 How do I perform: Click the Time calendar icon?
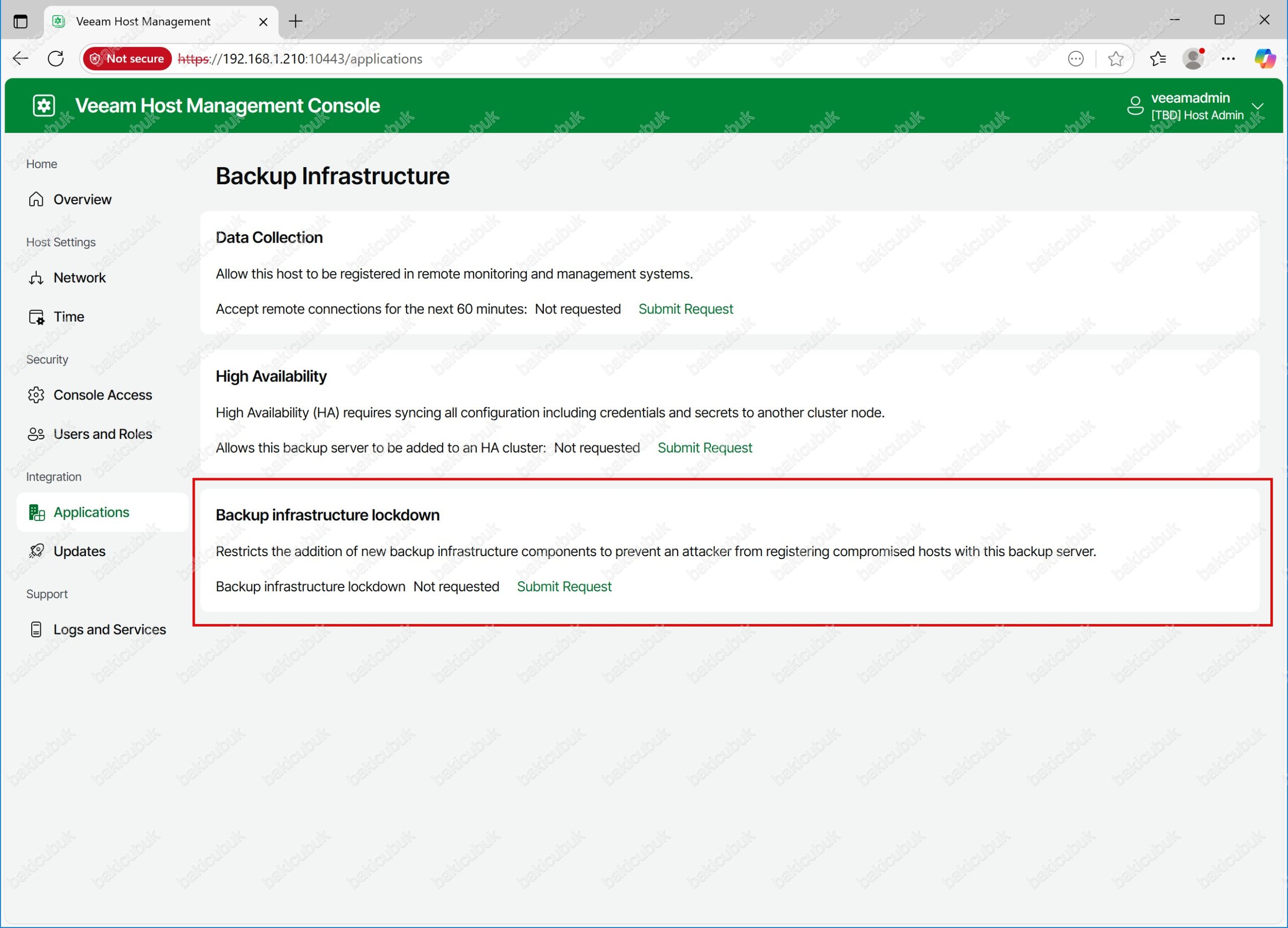click(36, 317)
